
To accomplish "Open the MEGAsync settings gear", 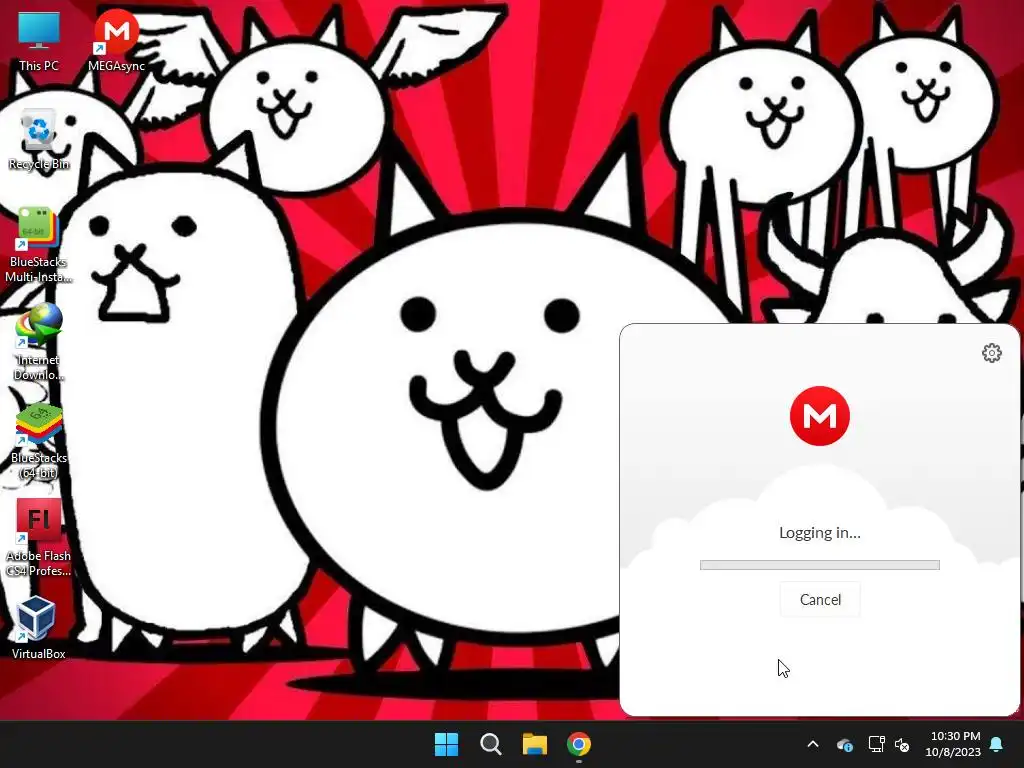I will pos(991,353).
